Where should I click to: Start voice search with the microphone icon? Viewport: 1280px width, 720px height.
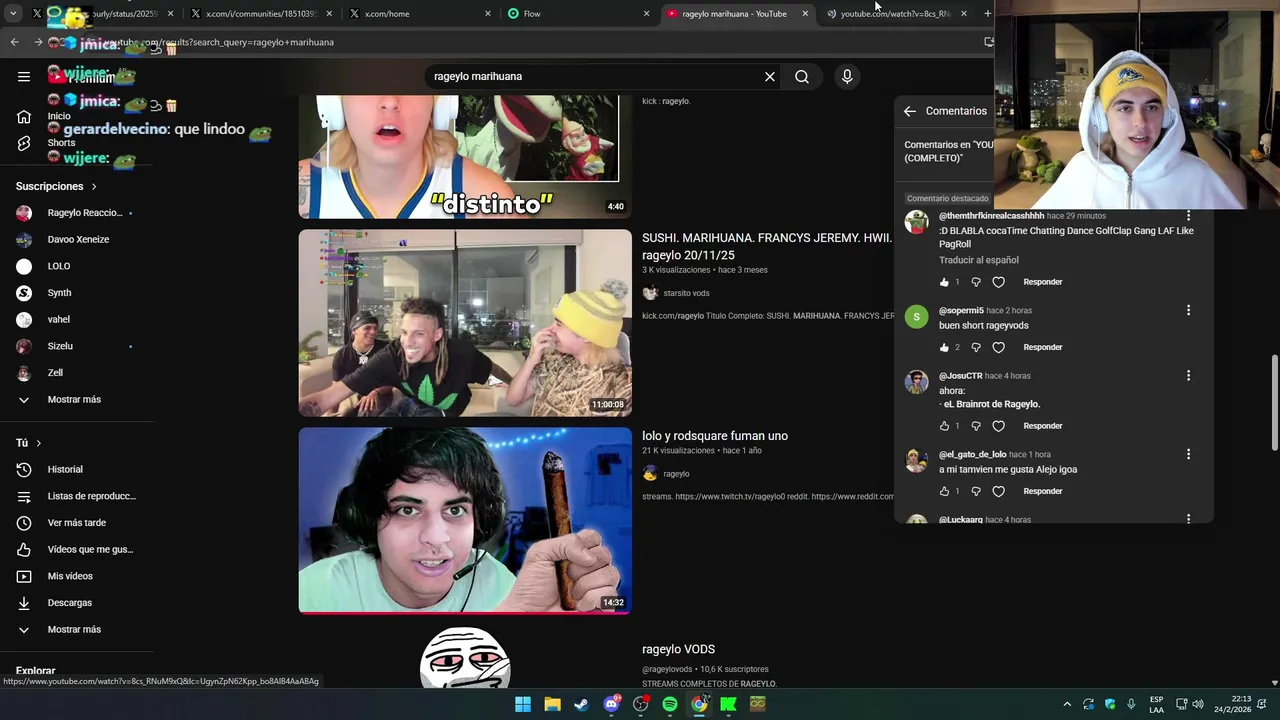[847, 76]
